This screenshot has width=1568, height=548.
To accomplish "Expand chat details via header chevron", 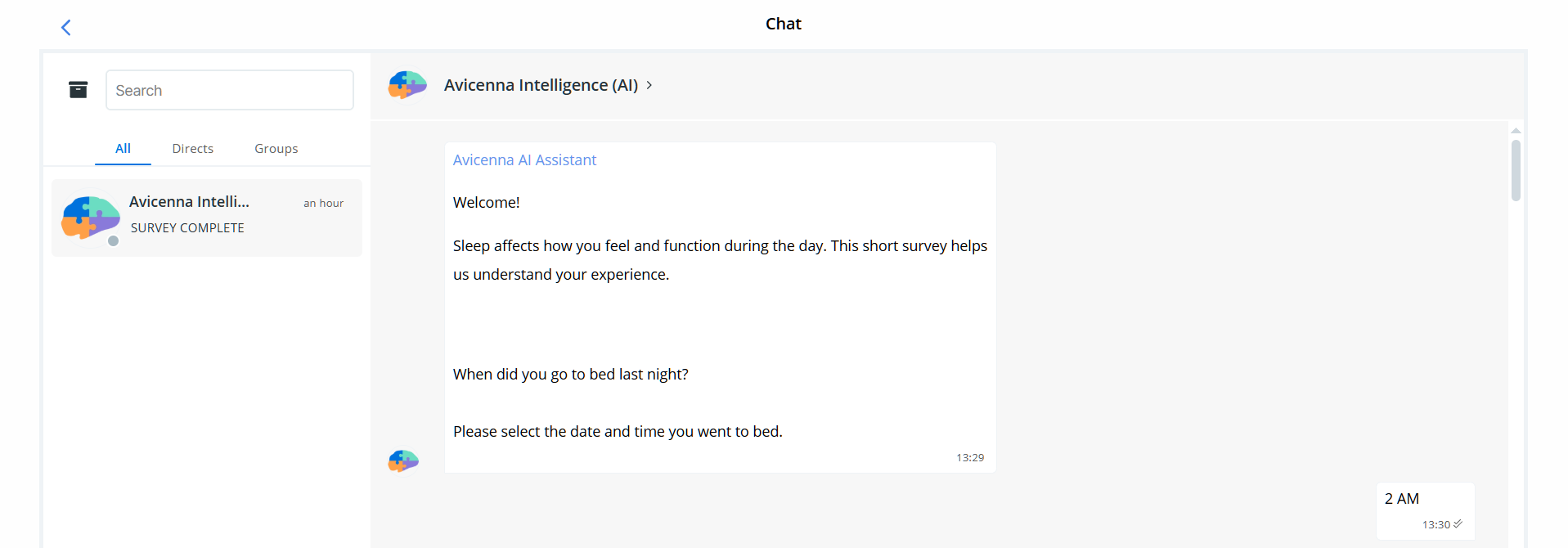I will pos(649,85).
